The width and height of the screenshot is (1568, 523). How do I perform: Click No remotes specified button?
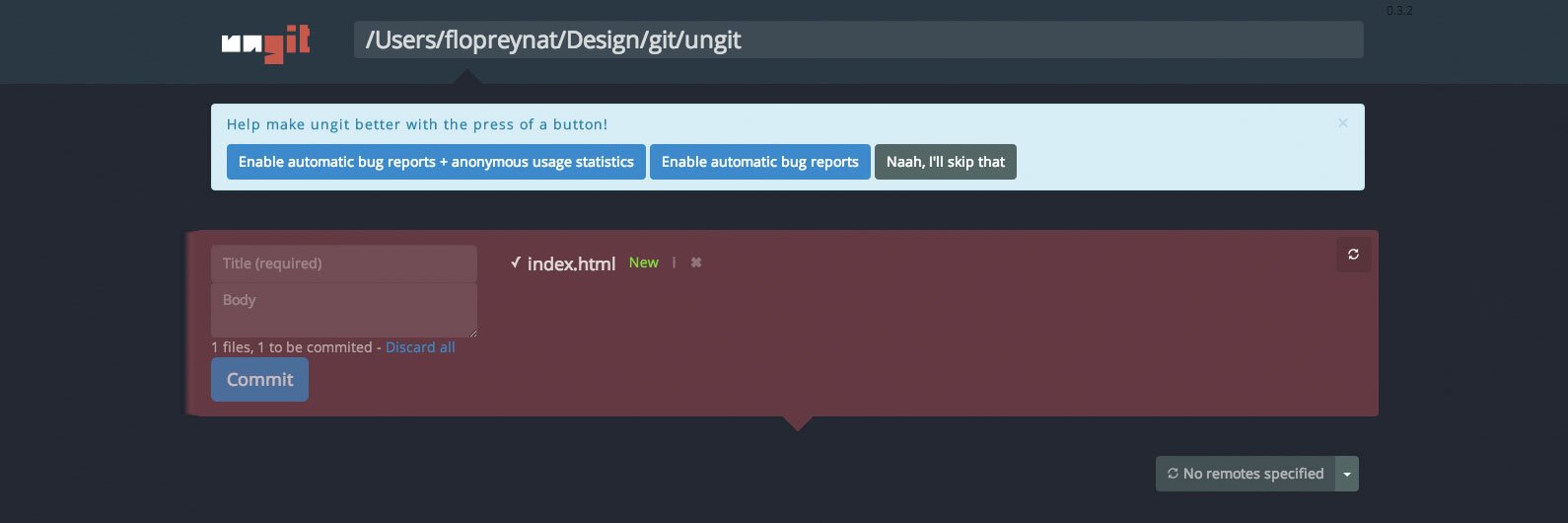point(1245,474)
